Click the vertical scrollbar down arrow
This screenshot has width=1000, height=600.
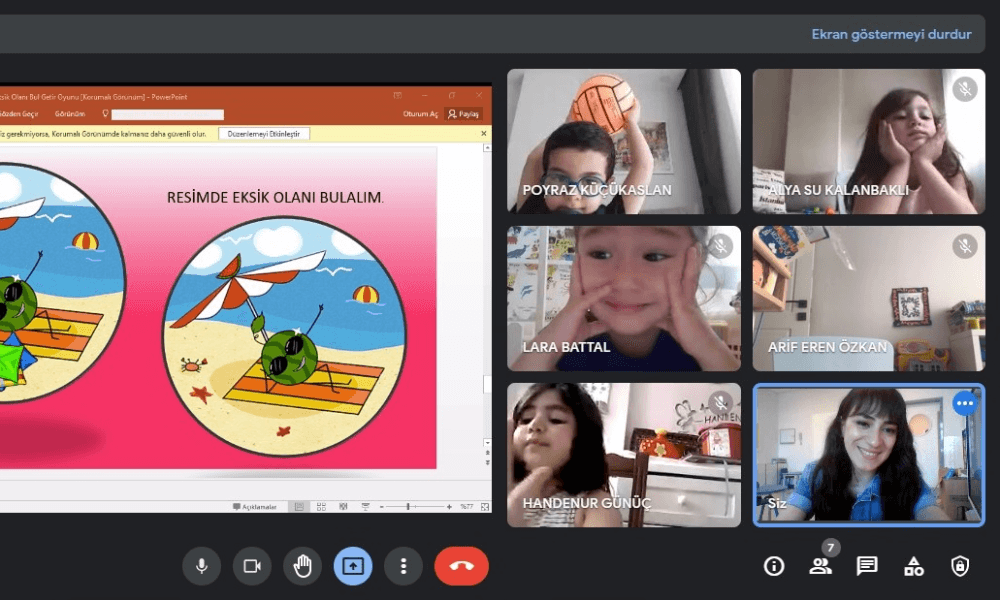point(487,442)
